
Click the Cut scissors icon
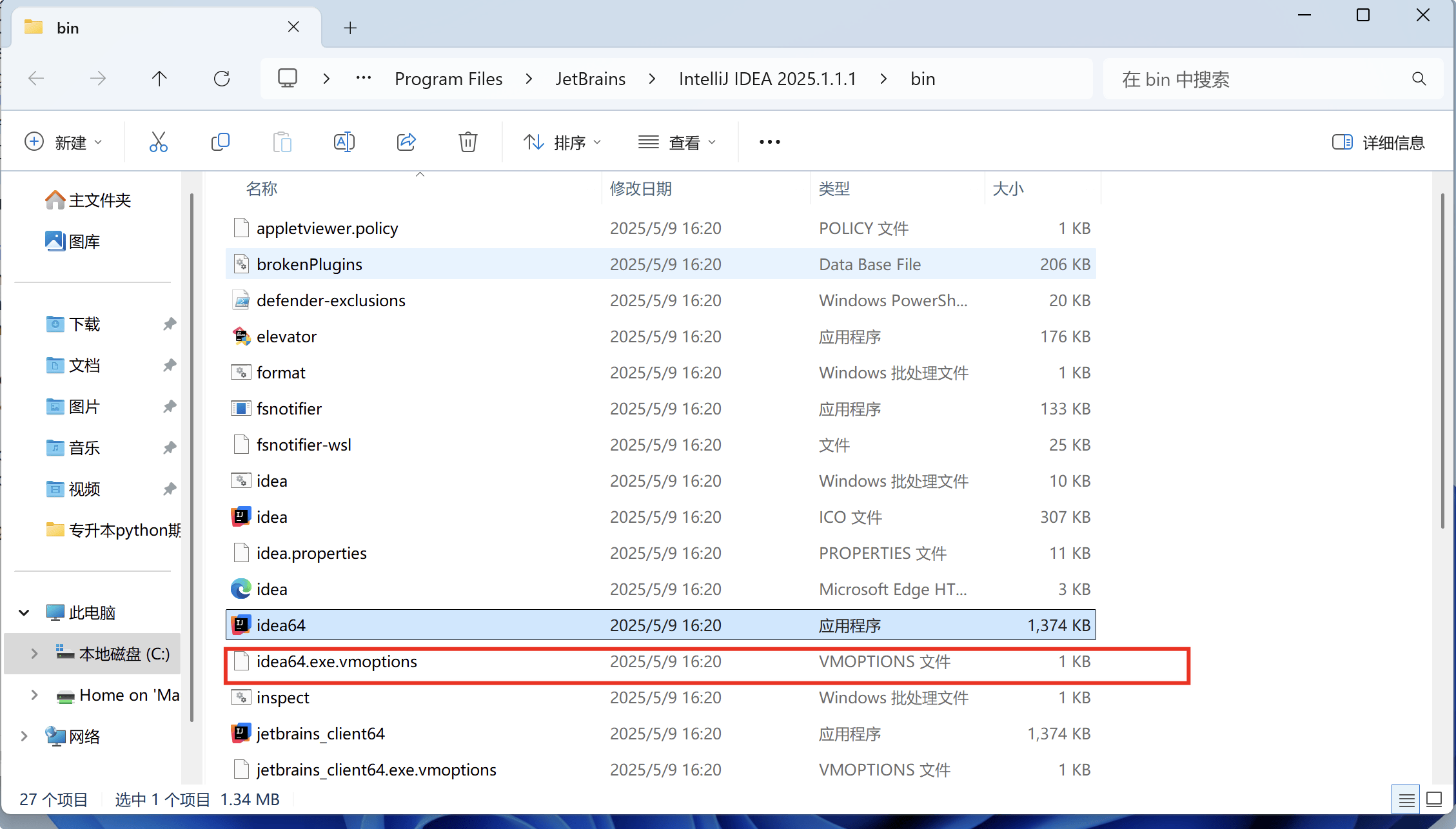(158, 142)
